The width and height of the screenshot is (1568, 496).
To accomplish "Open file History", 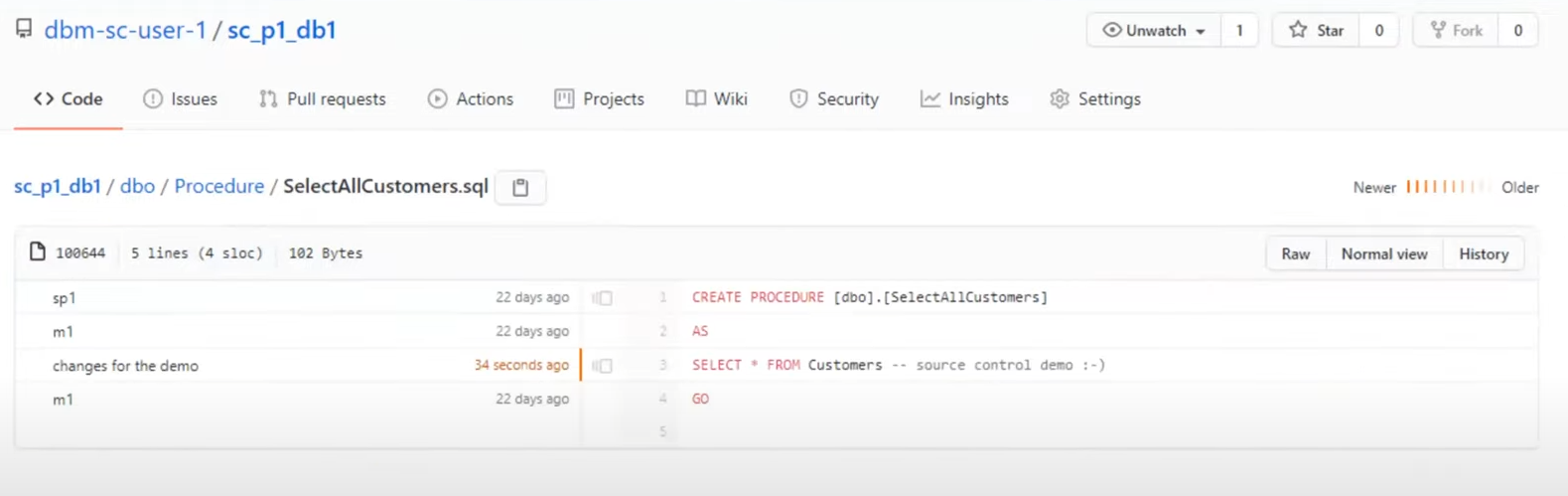I will point(1484,254).
